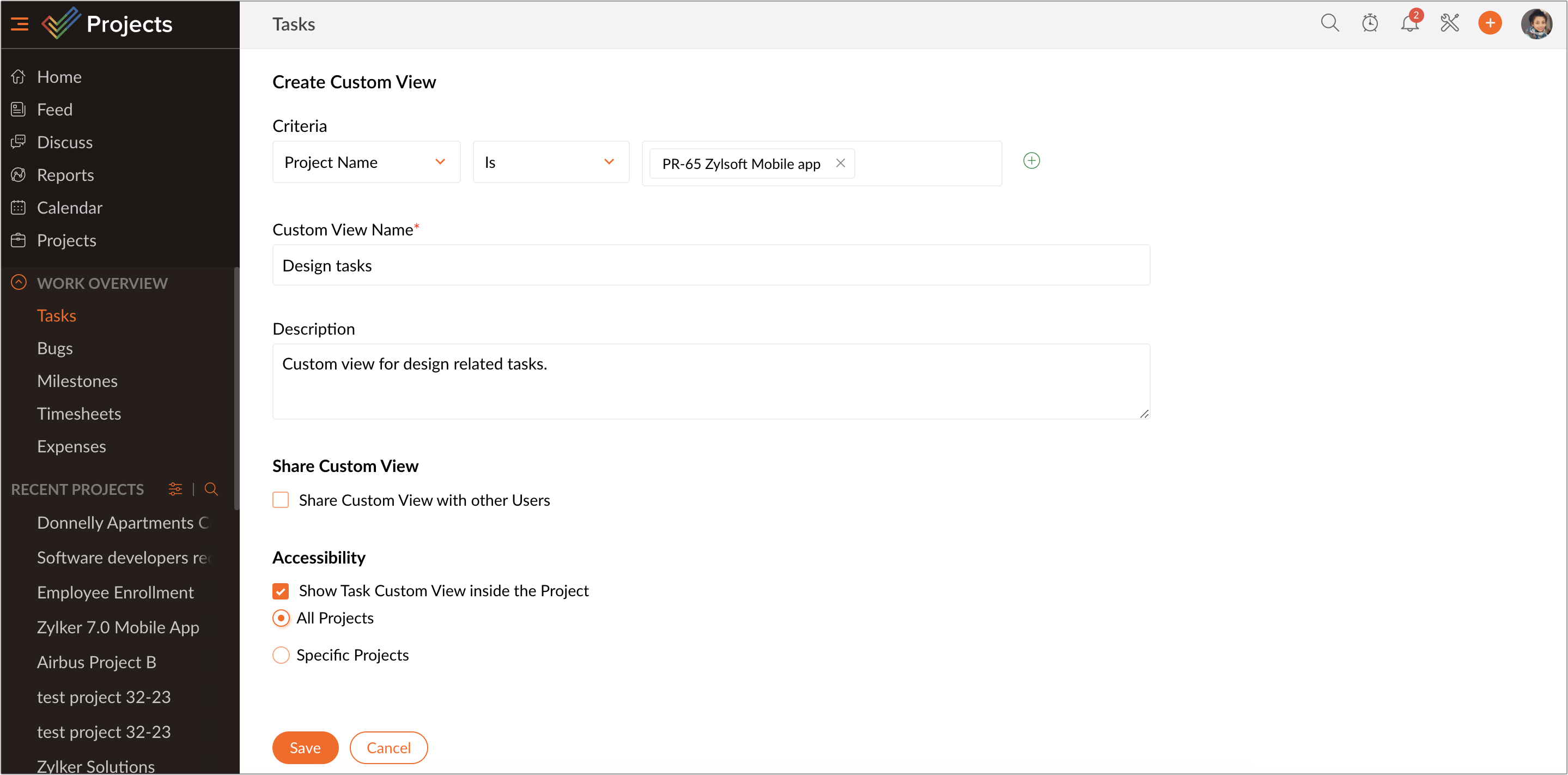Click the Save button
Image resolution: width=1568 pixels, height=775 pixels.
[305, 748]
